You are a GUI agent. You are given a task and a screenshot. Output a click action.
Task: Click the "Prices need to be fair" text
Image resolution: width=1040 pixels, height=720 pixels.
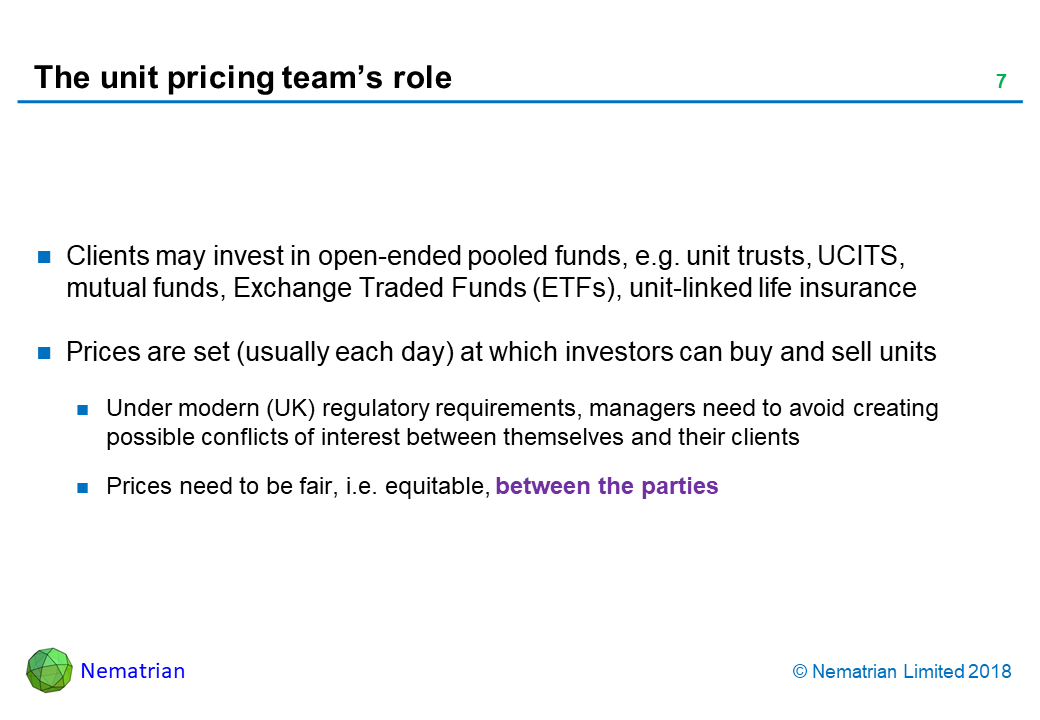point(211,487)
